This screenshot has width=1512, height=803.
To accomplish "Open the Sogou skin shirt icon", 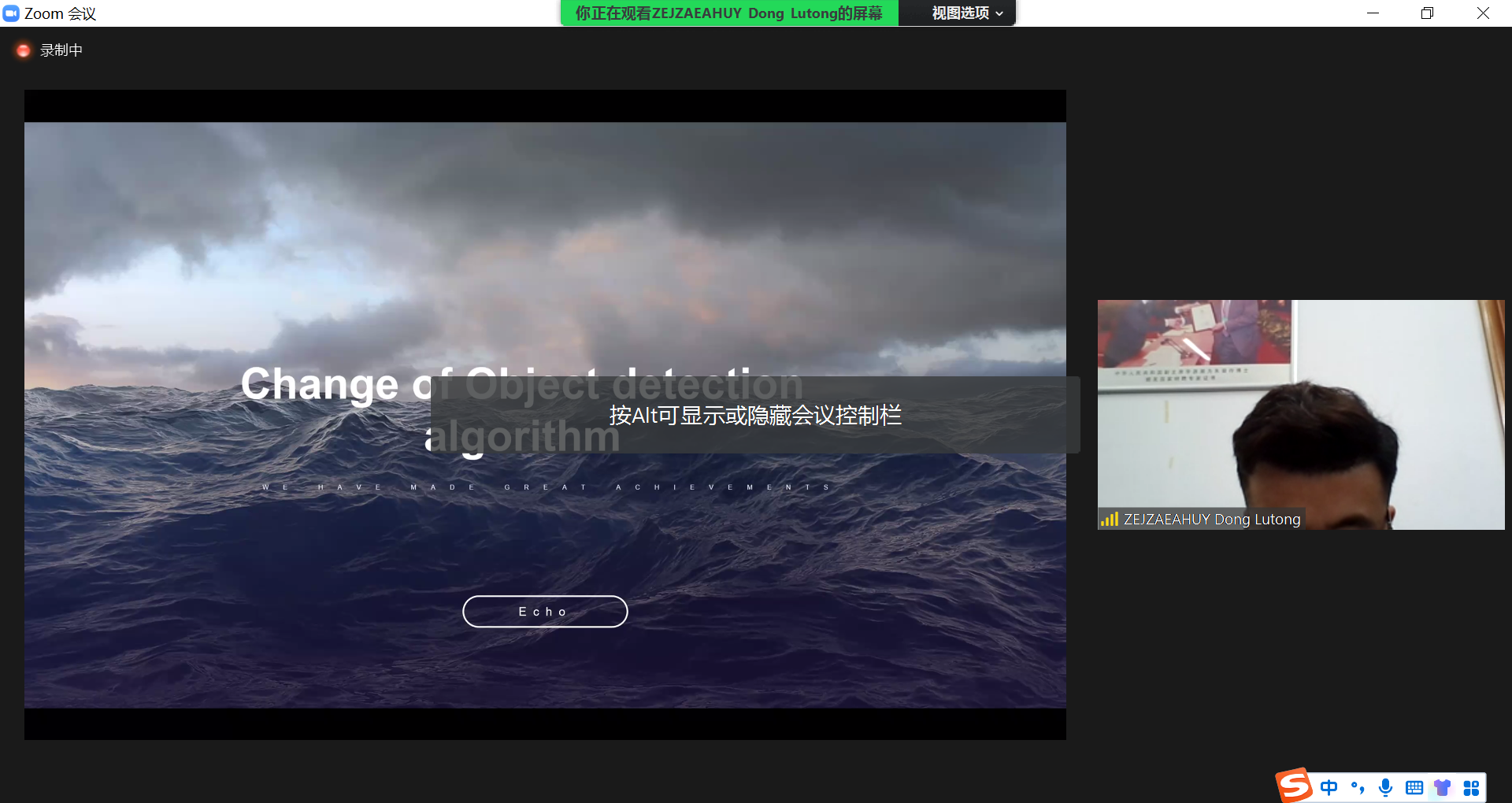I will (x=1443, y=787).
